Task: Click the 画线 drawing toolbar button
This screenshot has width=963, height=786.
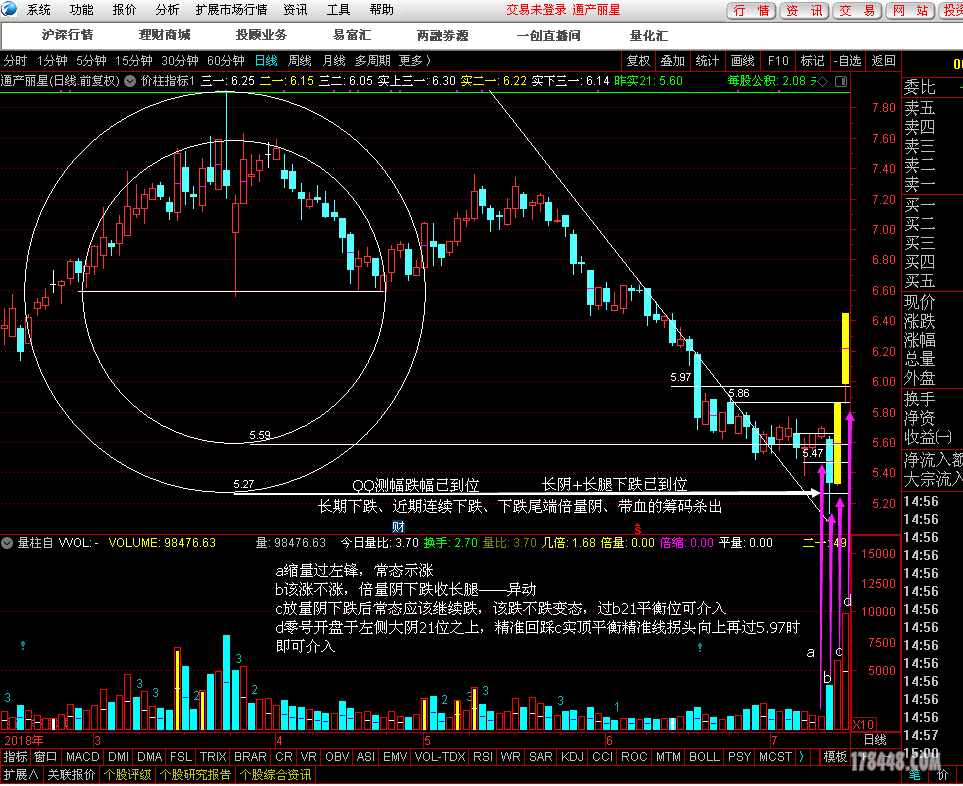Action: tap(743, 61)
